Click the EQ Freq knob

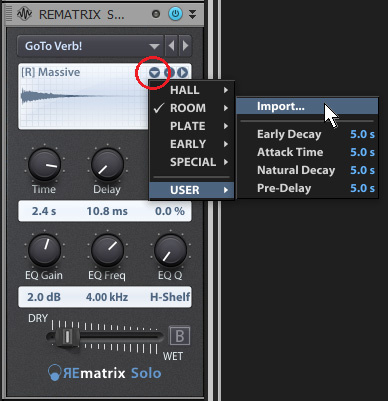tap(107, 250)
